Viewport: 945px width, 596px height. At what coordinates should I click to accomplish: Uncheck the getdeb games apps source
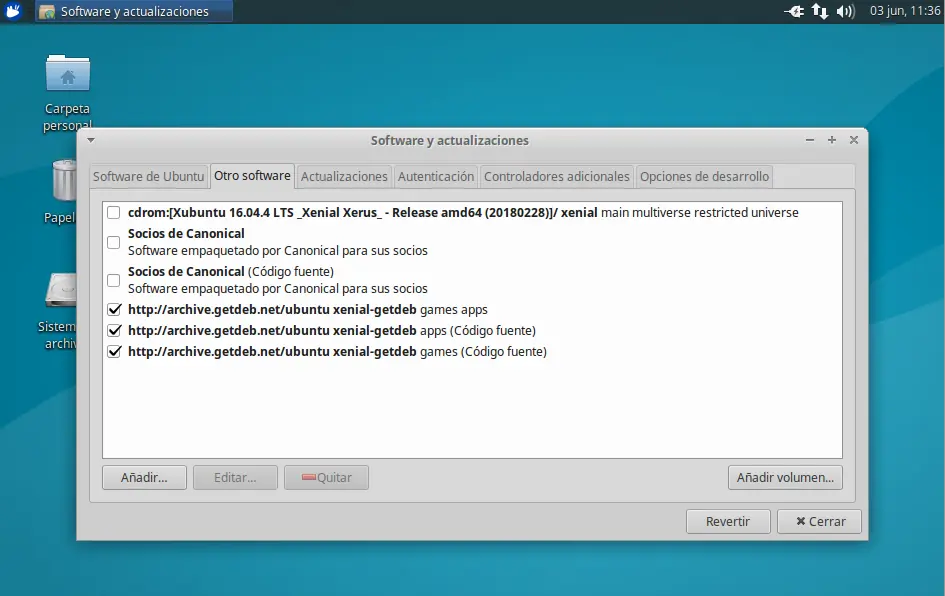pos(114,310)
